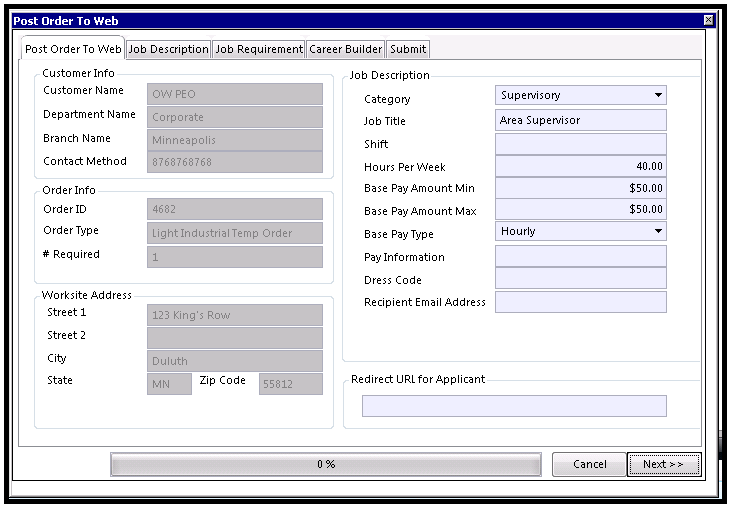Image resolution: width=733 pixels, height=508 pixels.
Task: Click the Base Pay Amount Max field
Action: click(581, 209)
